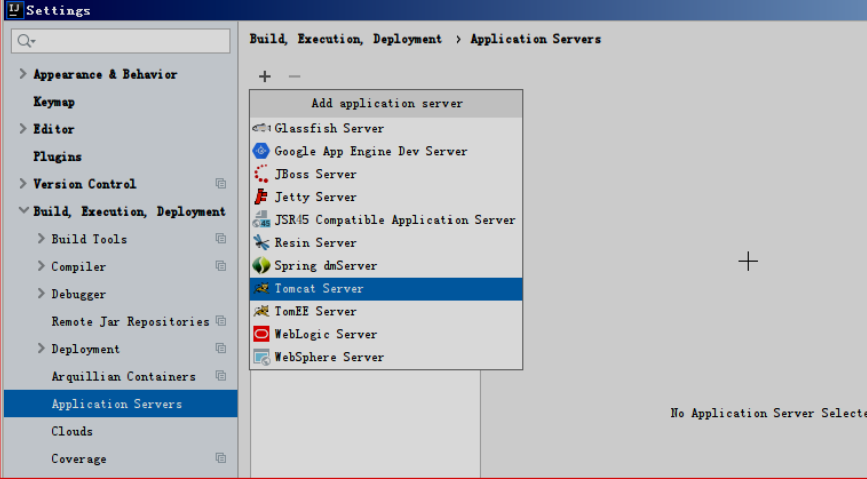Click project-level icon beside Compiler

221,266
